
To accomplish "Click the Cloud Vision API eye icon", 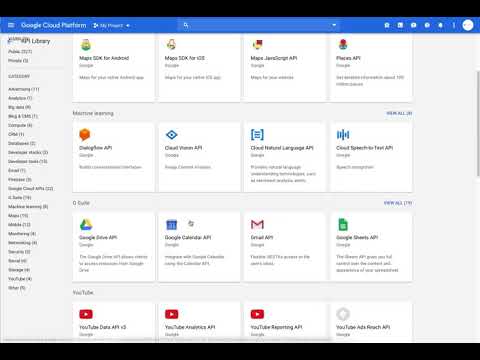I will coord(171,135).
